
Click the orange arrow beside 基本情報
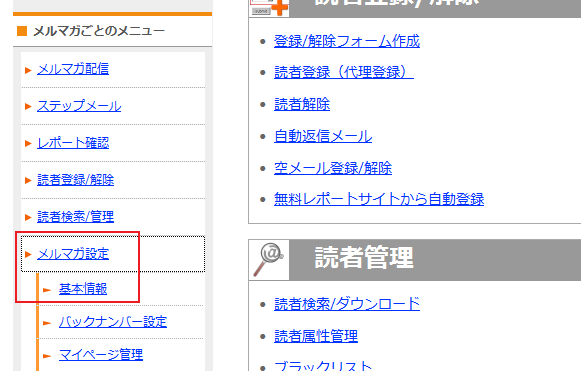tap(47, 290)
